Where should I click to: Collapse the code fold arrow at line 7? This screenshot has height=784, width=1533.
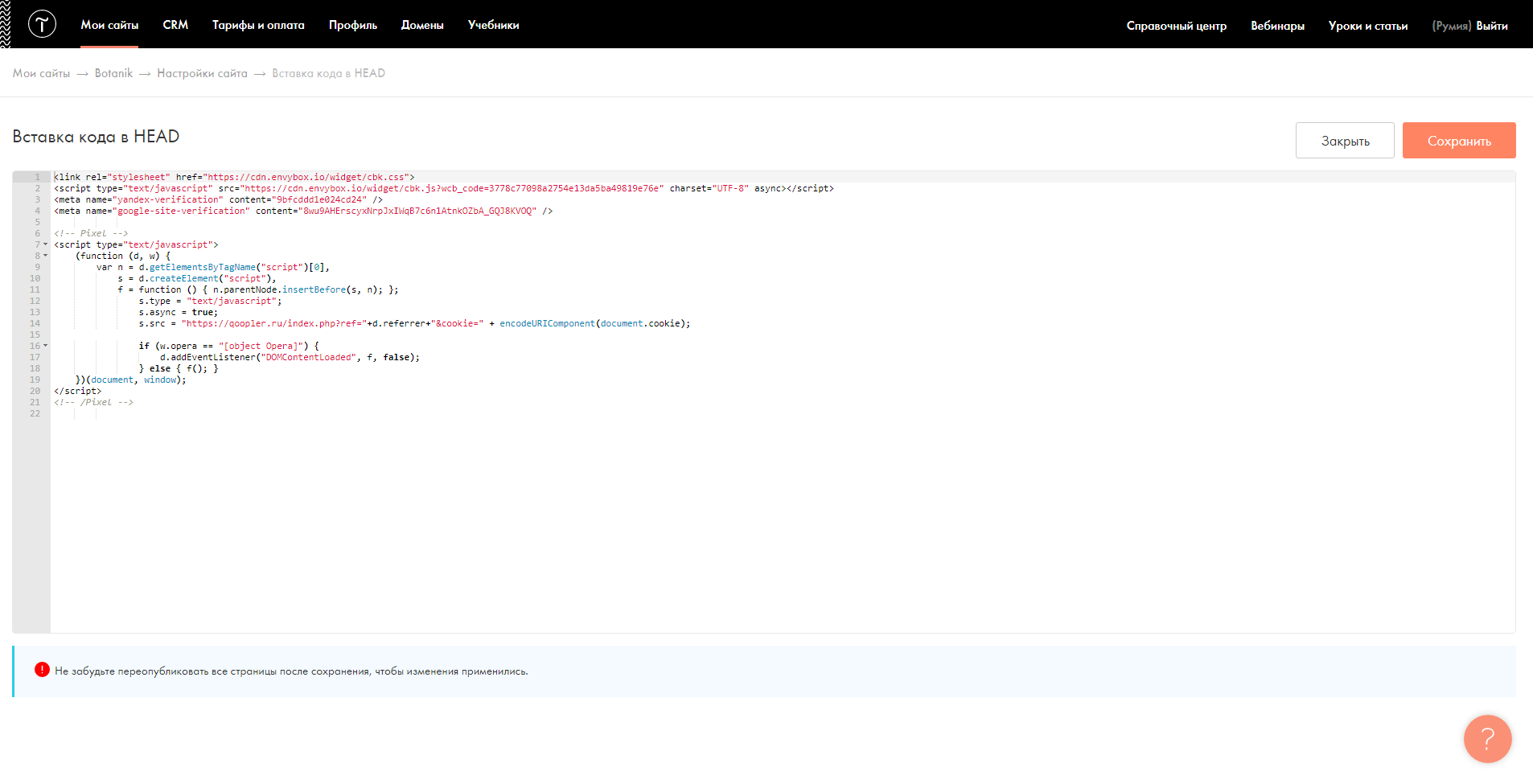(x=45, y=244)
